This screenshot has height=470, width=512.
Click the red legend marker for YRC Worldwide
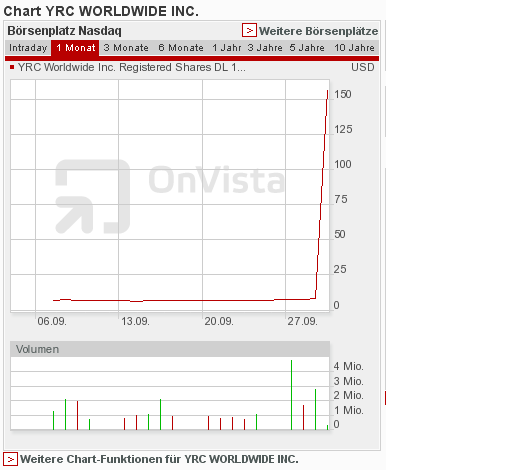[12, 67]
